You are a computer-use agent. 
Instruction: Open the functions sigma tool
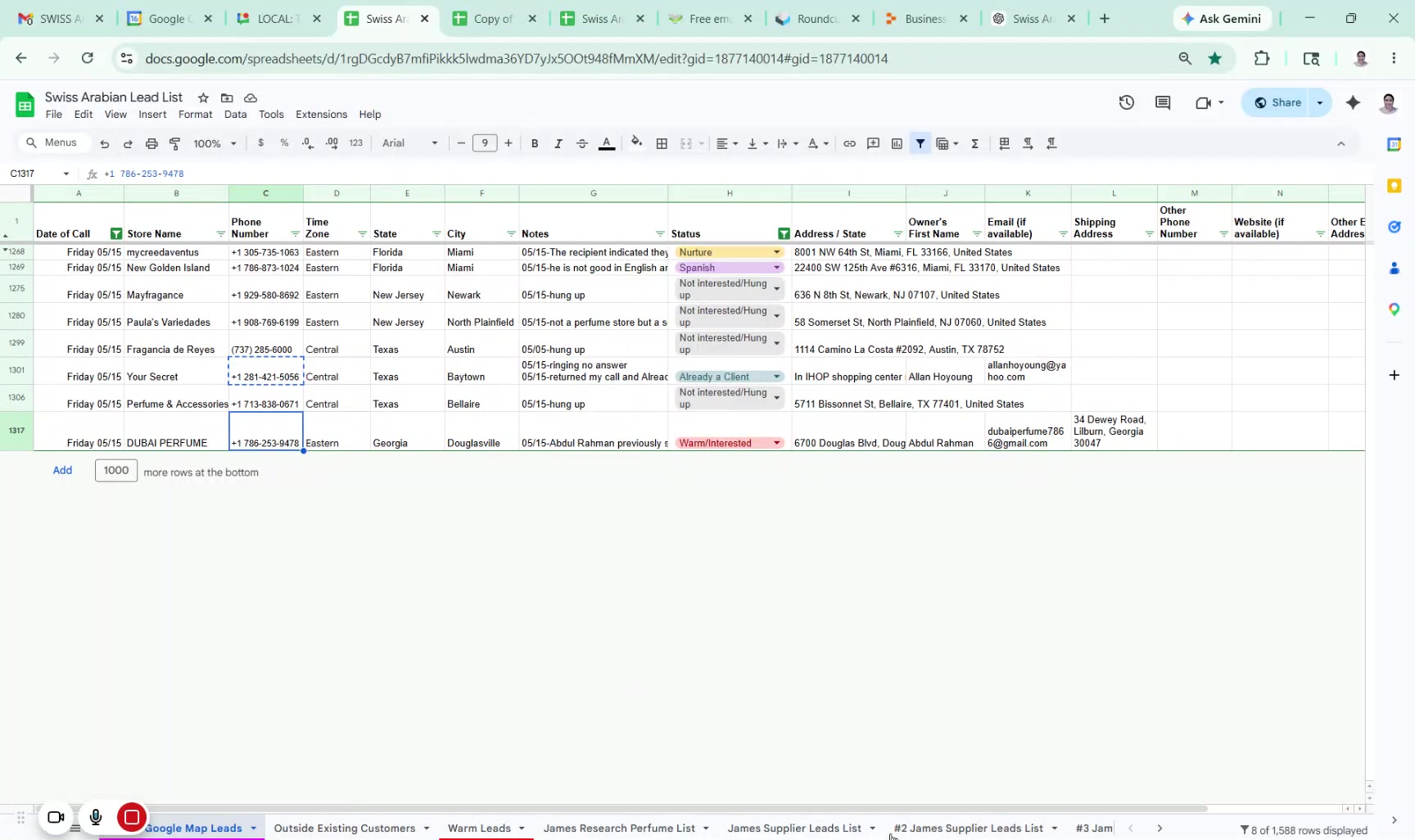click(975, 143)
